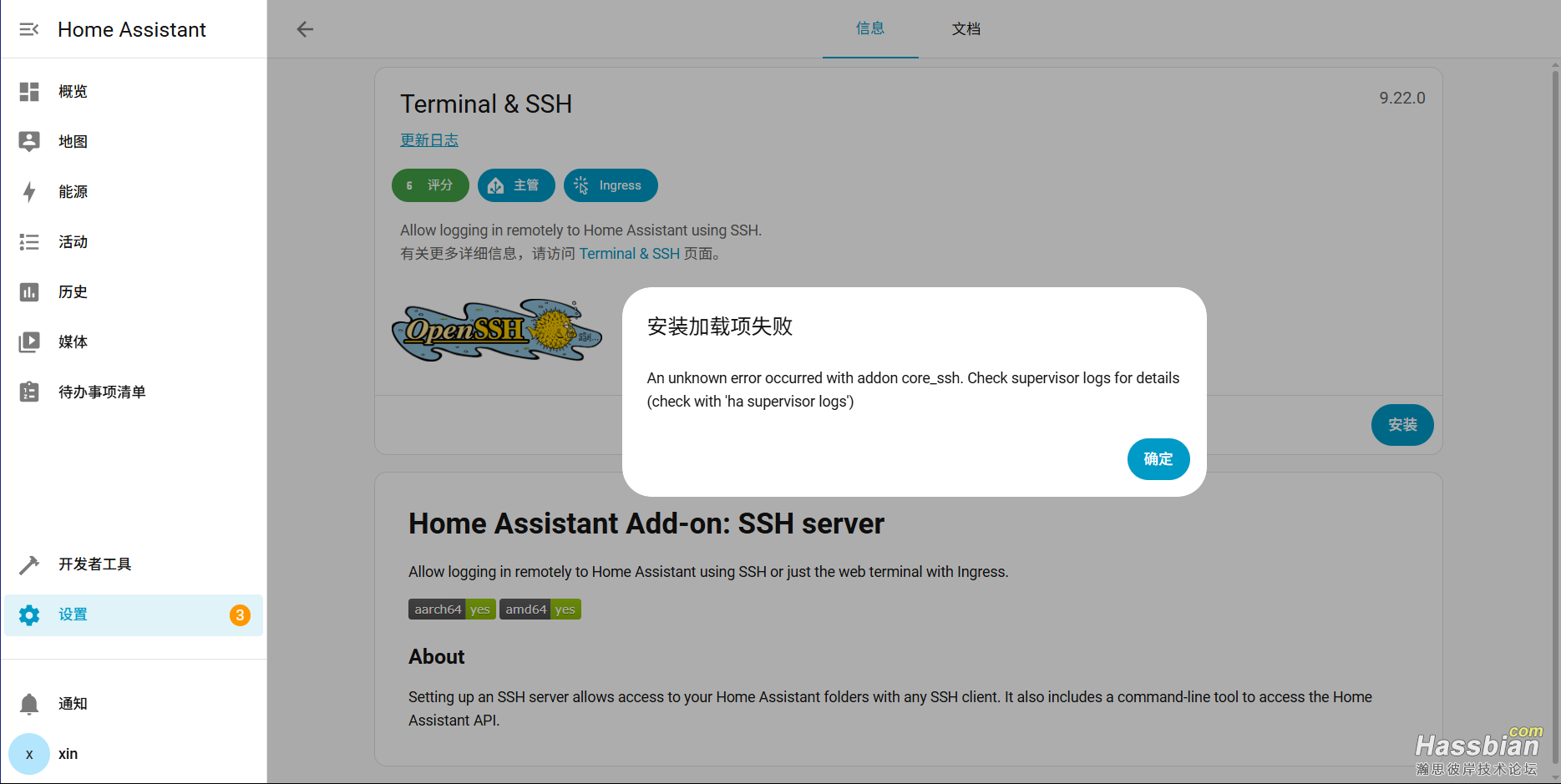Image resolution: width=1561 pixels, height=784 pixels.
Task: Click the Ingress chip badge
Action: [x=611, y=185]
